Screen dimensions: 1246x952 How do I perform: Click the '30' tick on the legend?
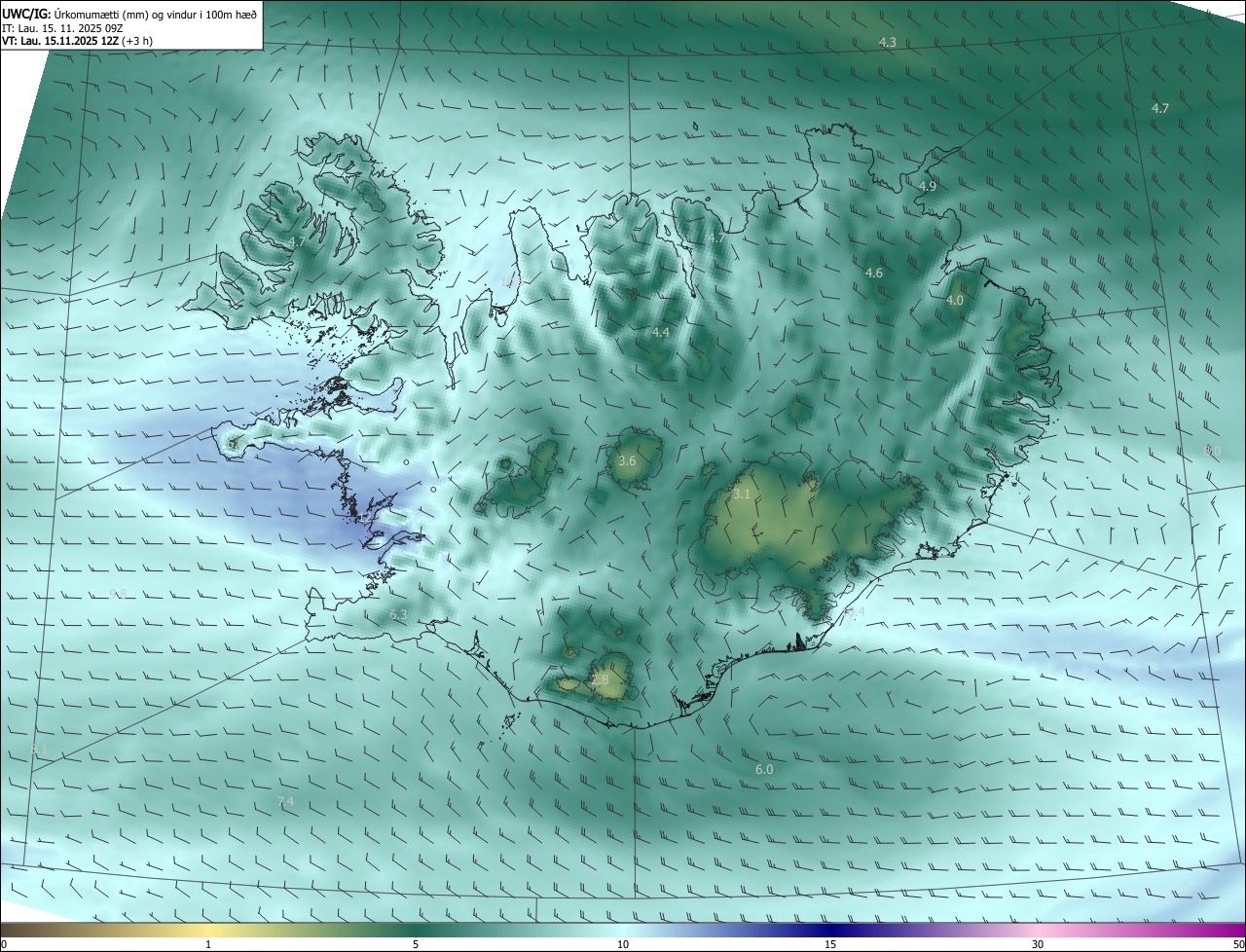(x=1038, y=945)
